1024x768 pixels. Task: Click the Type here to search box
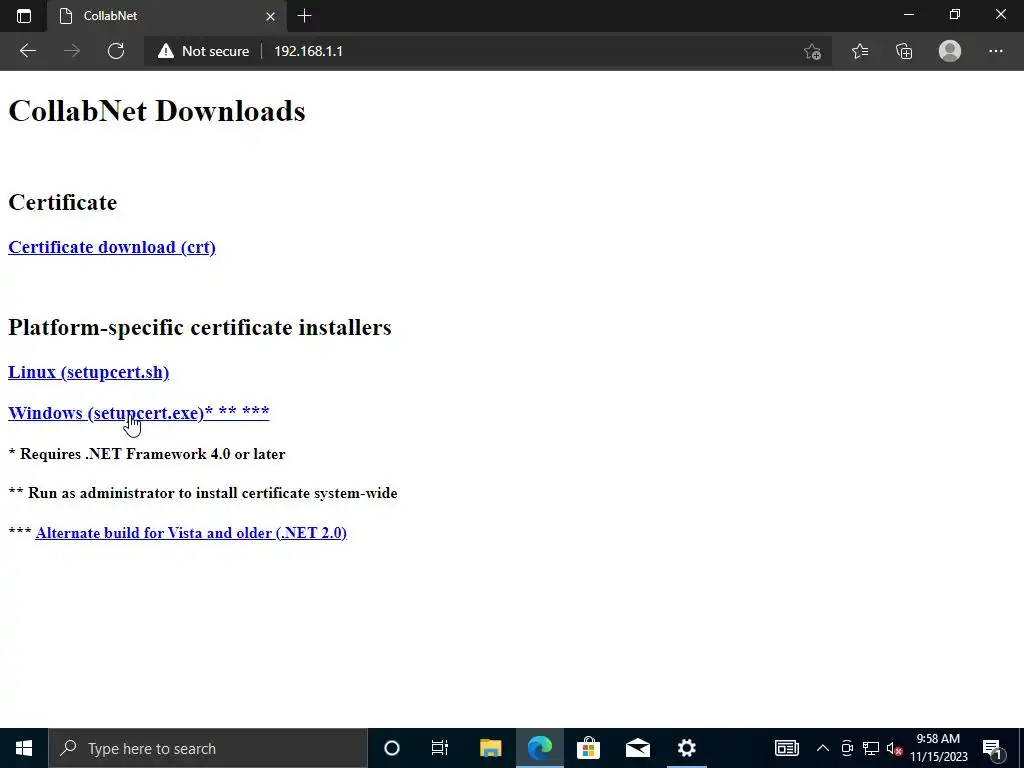(208, 748)
